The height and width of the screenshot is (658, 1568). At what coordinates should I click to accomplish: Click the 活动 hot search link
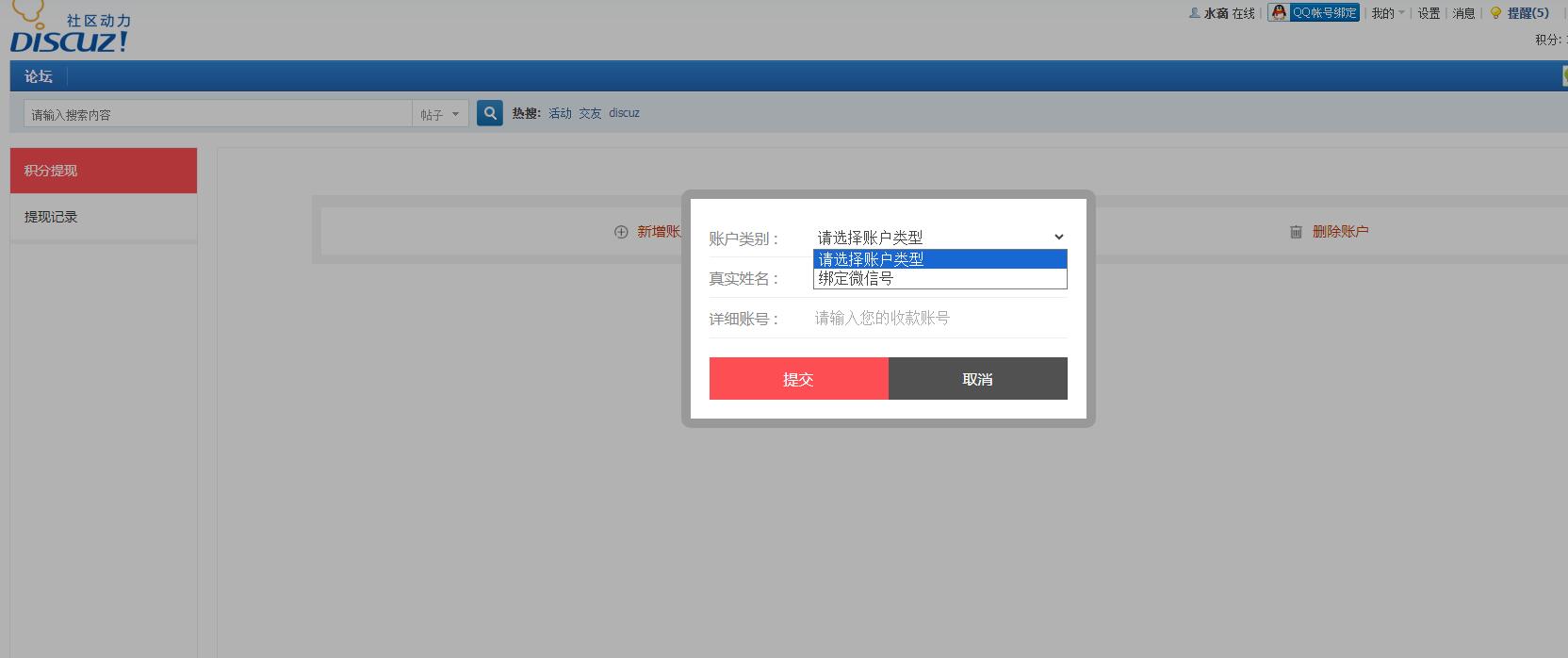tap(560, 113)
